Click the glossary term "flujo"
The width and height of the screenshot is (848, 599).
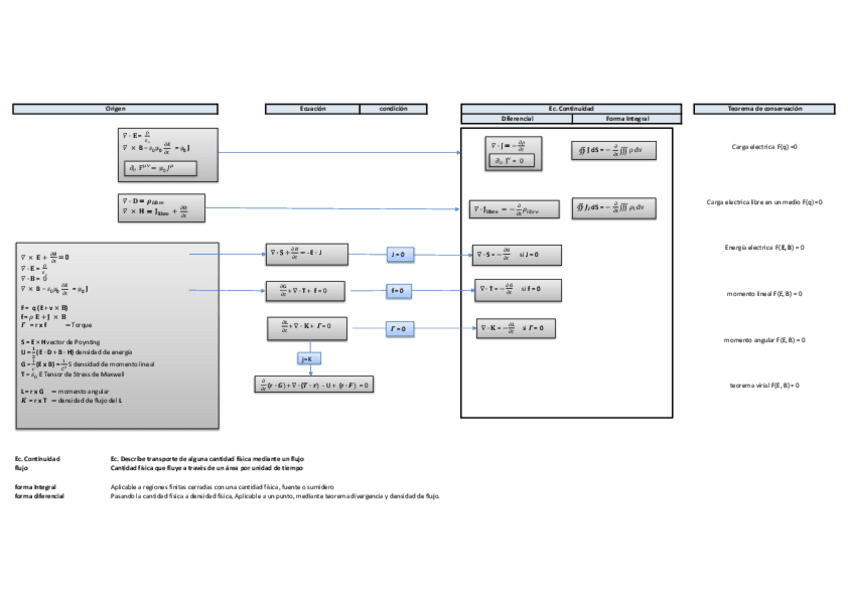[21, 468]
